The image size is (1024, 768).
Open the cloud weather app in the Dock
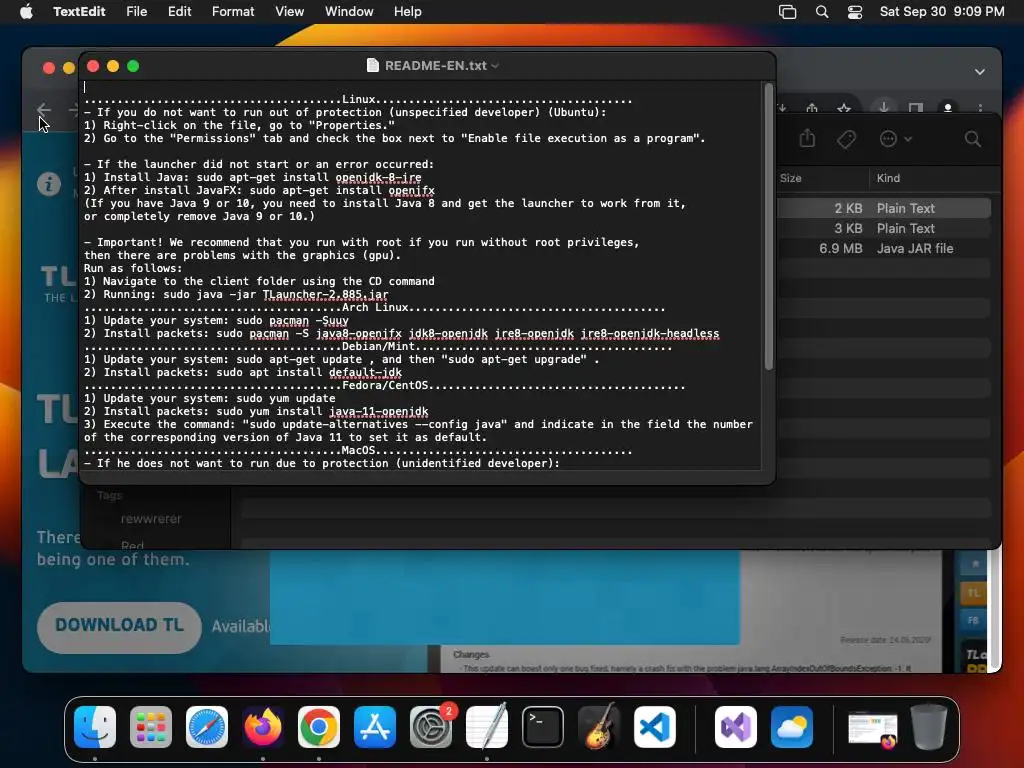(792, 727)
